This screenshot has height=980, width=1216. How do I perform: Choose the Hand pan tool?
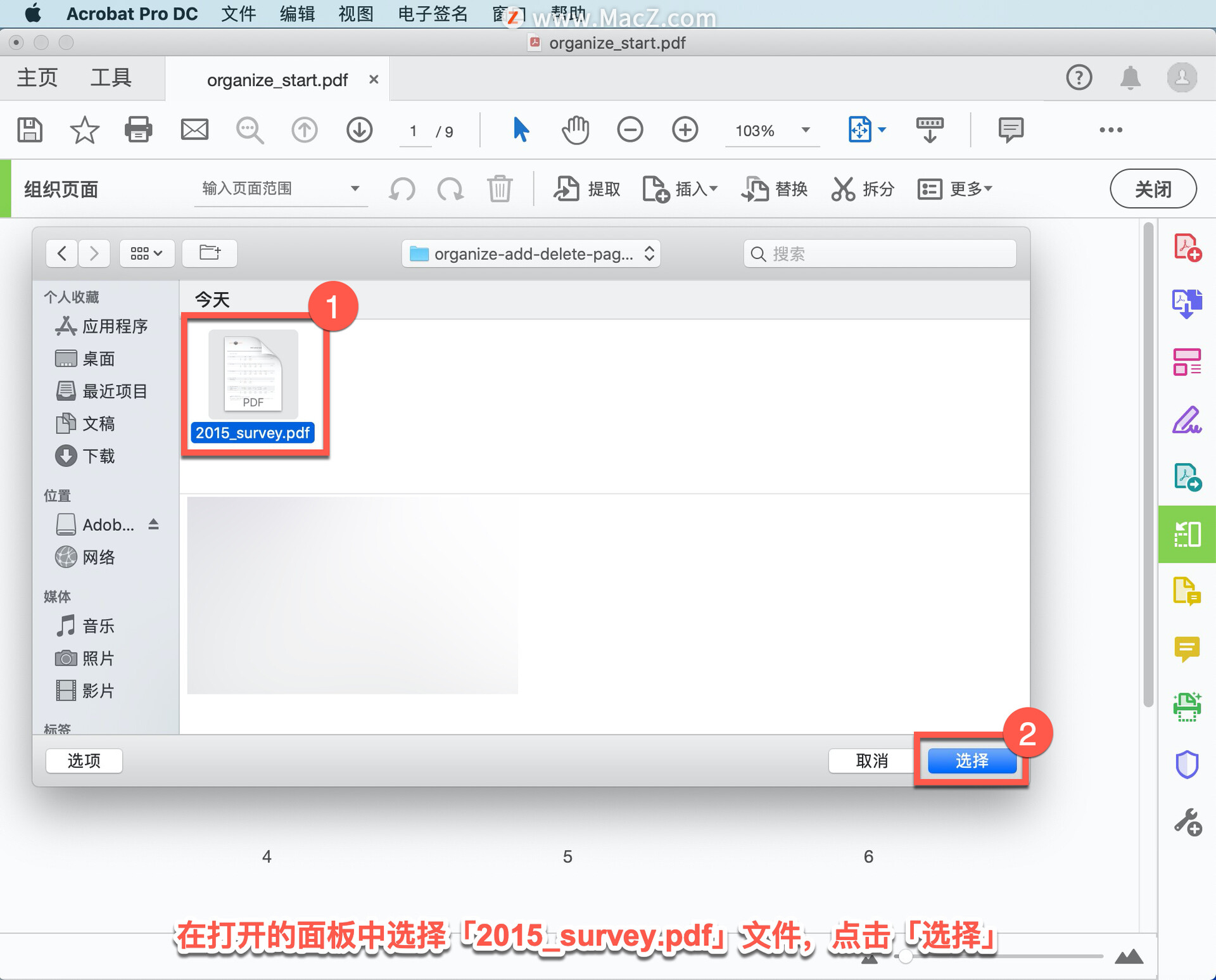575,130
